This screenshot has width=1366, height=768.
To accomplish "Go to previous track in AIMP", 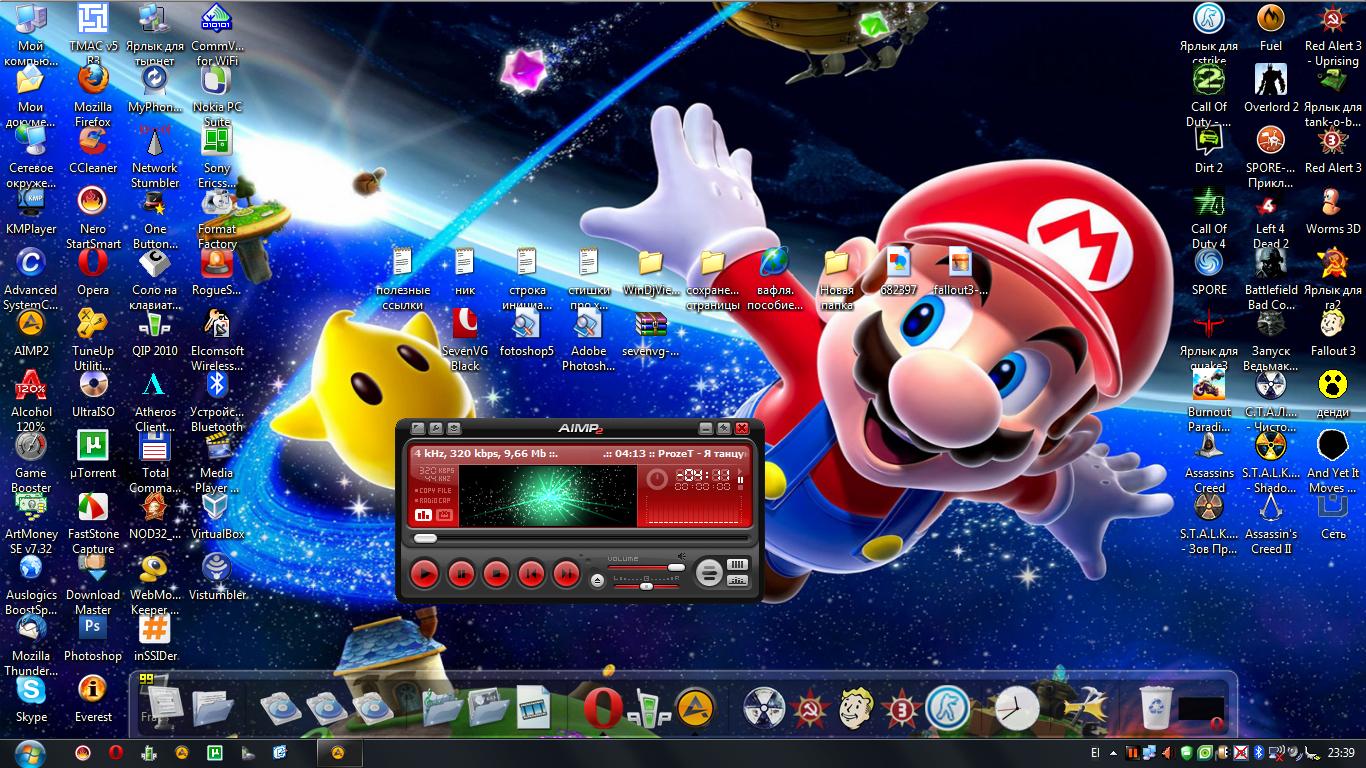I will tap(531, 574).
